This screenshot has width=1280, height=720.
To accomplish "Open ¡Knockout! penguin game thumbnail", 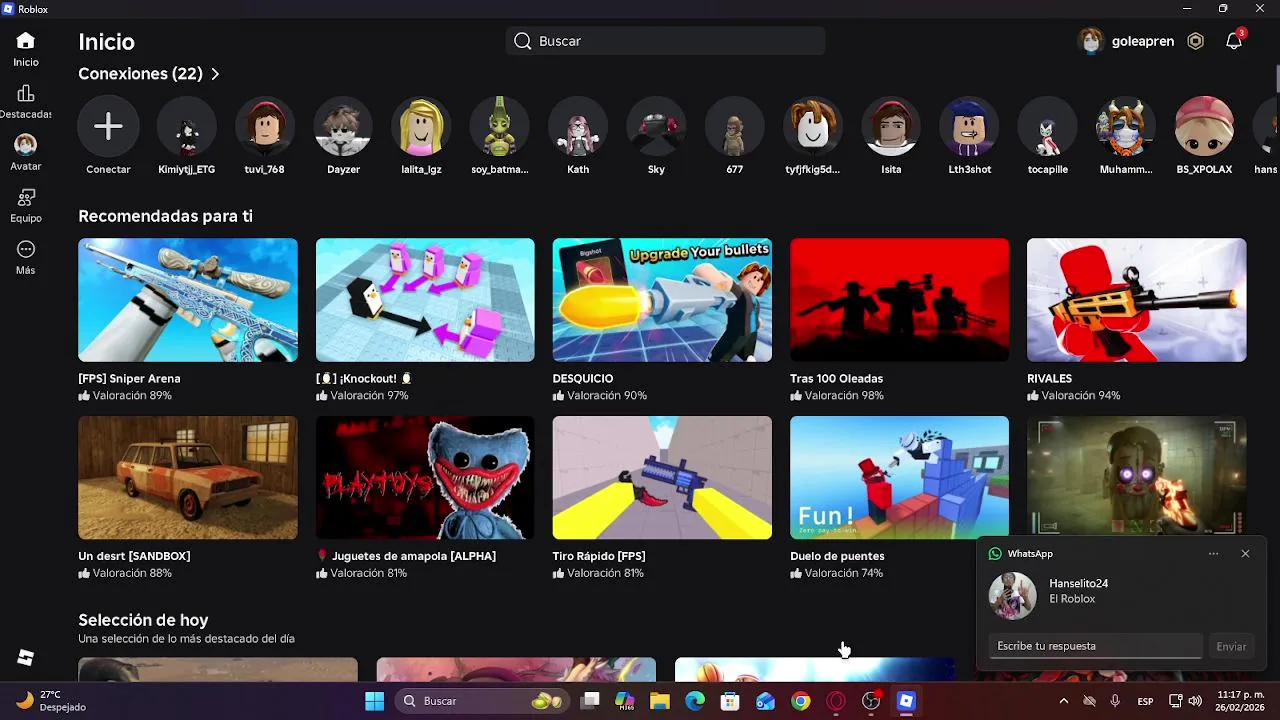I will coord(425,300).
